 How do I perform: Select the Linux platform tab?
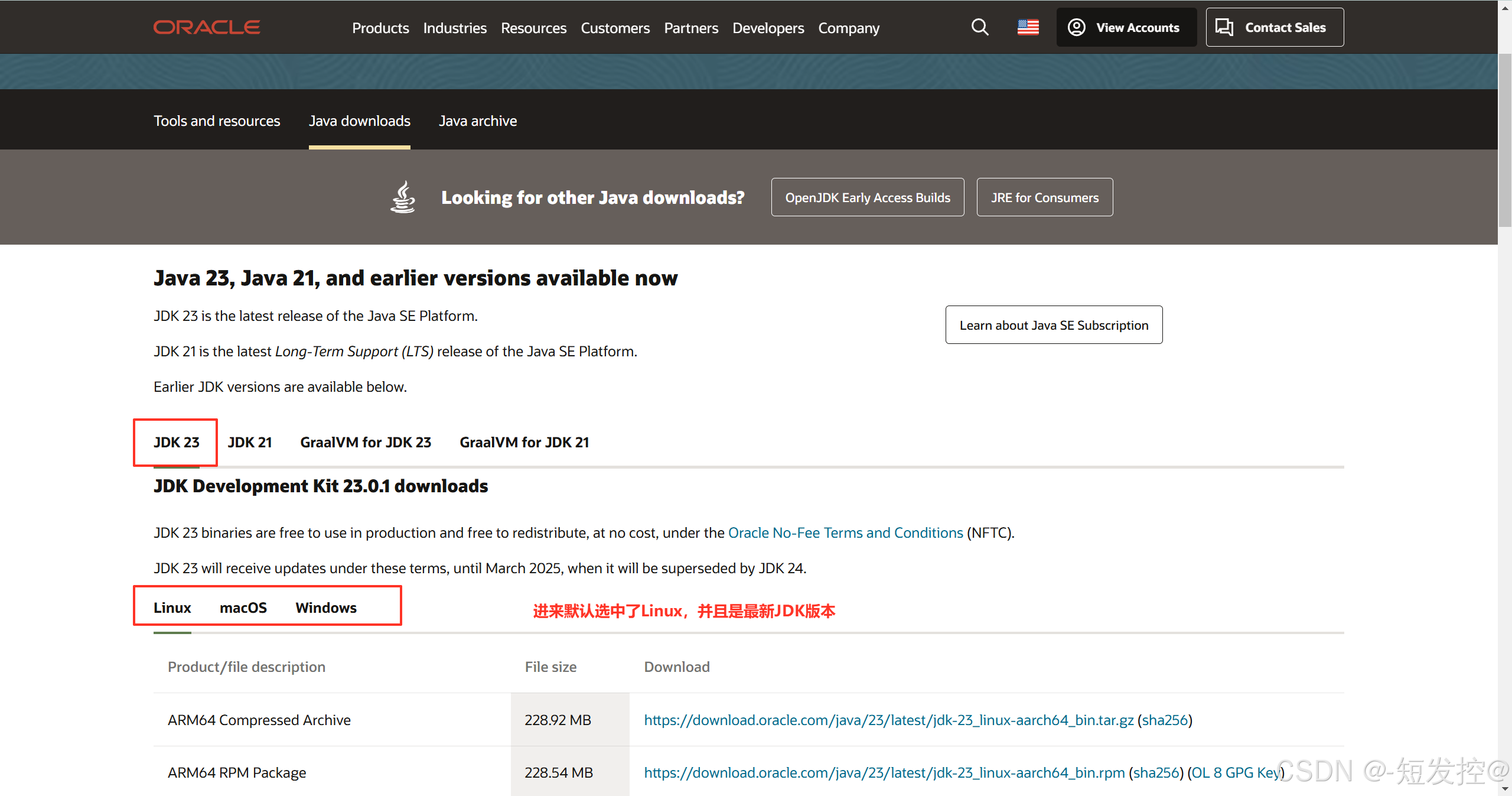[x=172, y=607]
